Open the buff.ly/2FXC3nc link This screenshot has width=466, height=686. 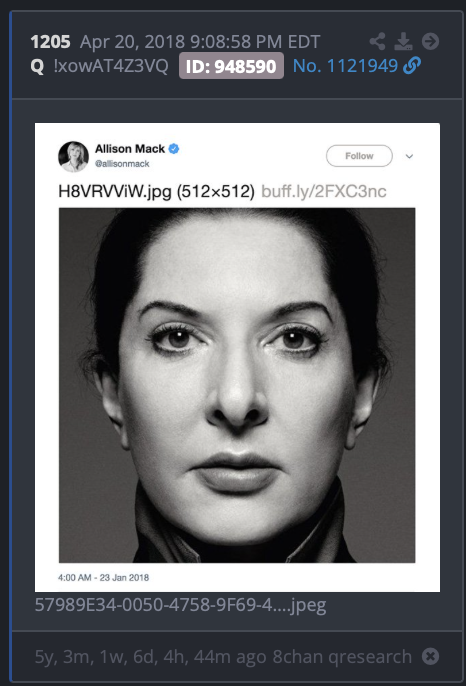point(324,192)
